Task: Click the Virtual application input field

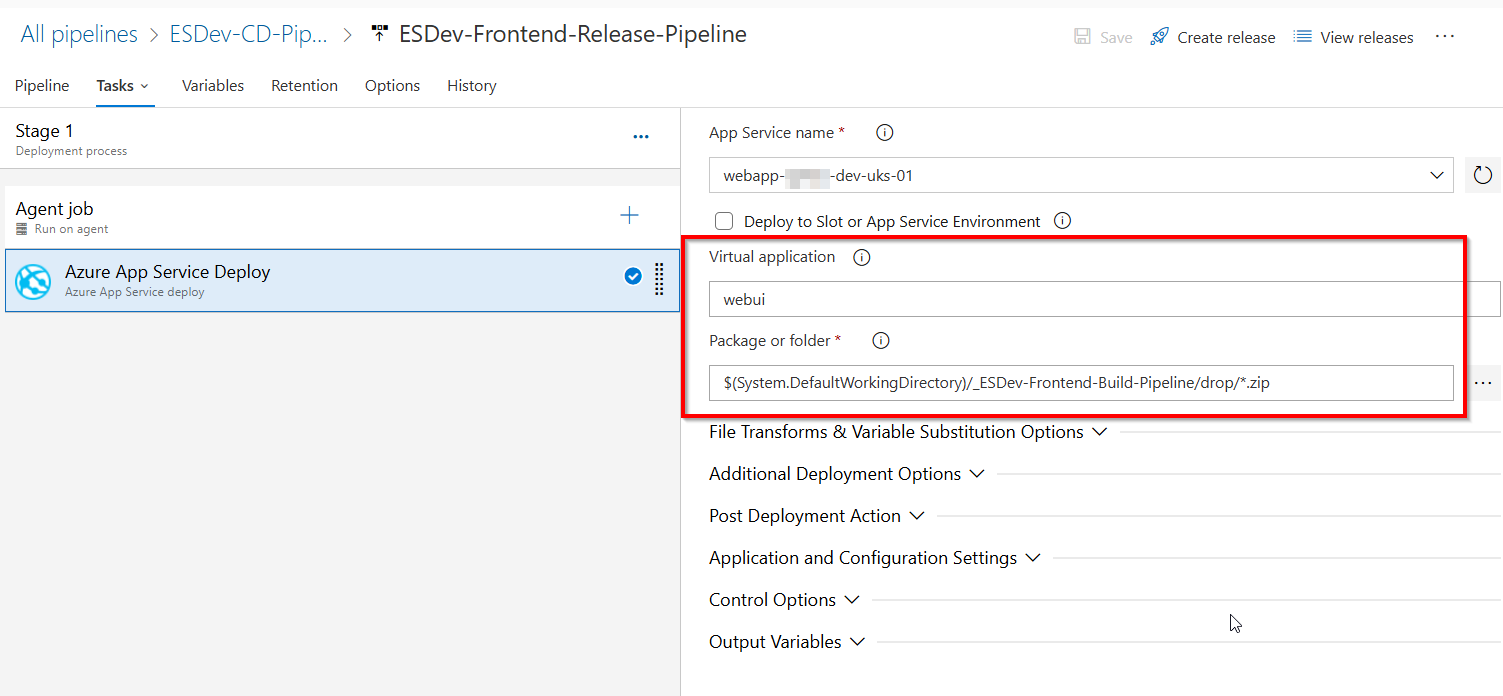Action: point(1105,299)
